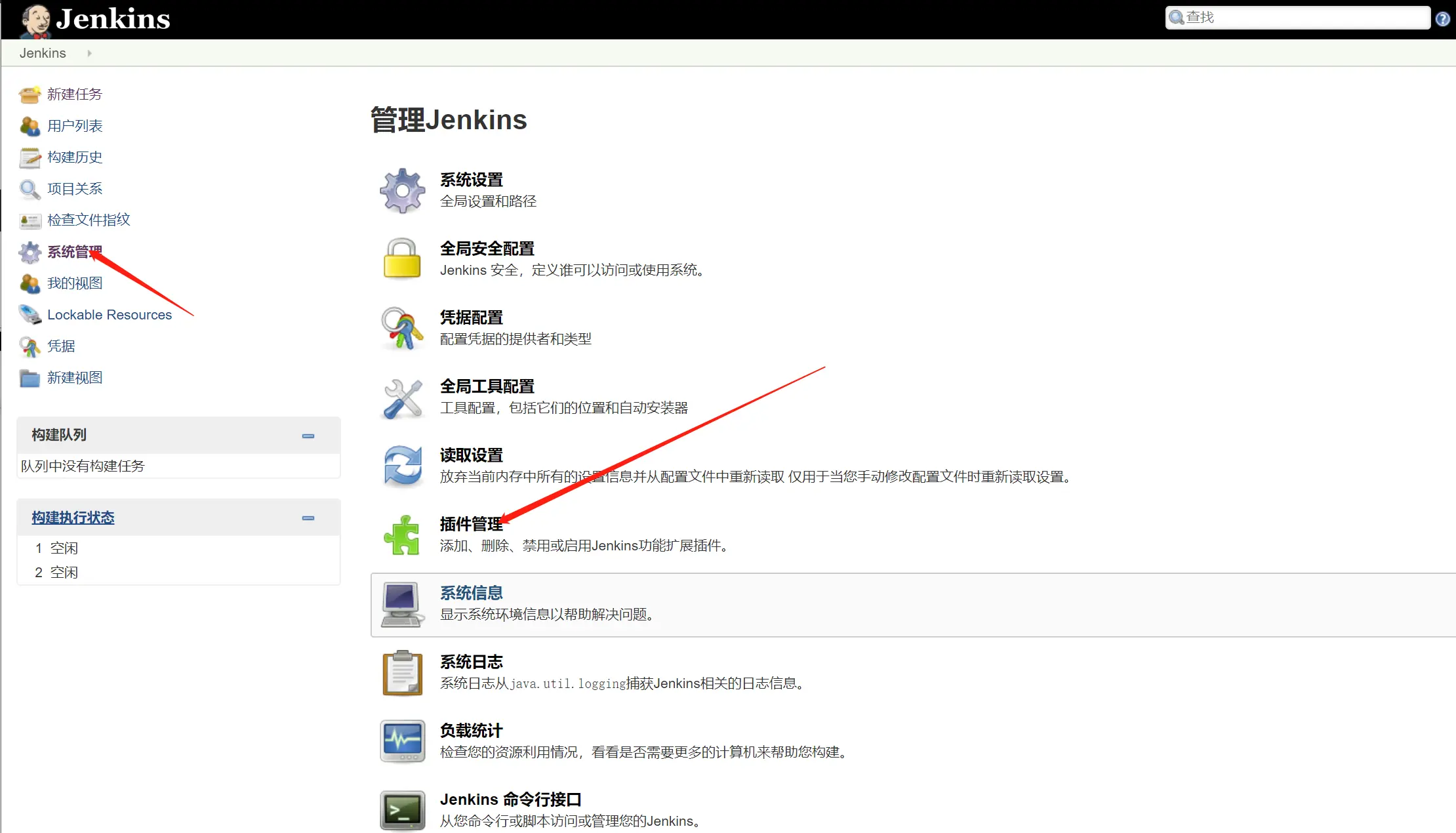The width and height of the screenshot is (1456, 833).
Task: Click the keys icon for 凭据配置
Action: tap(401, 328)
